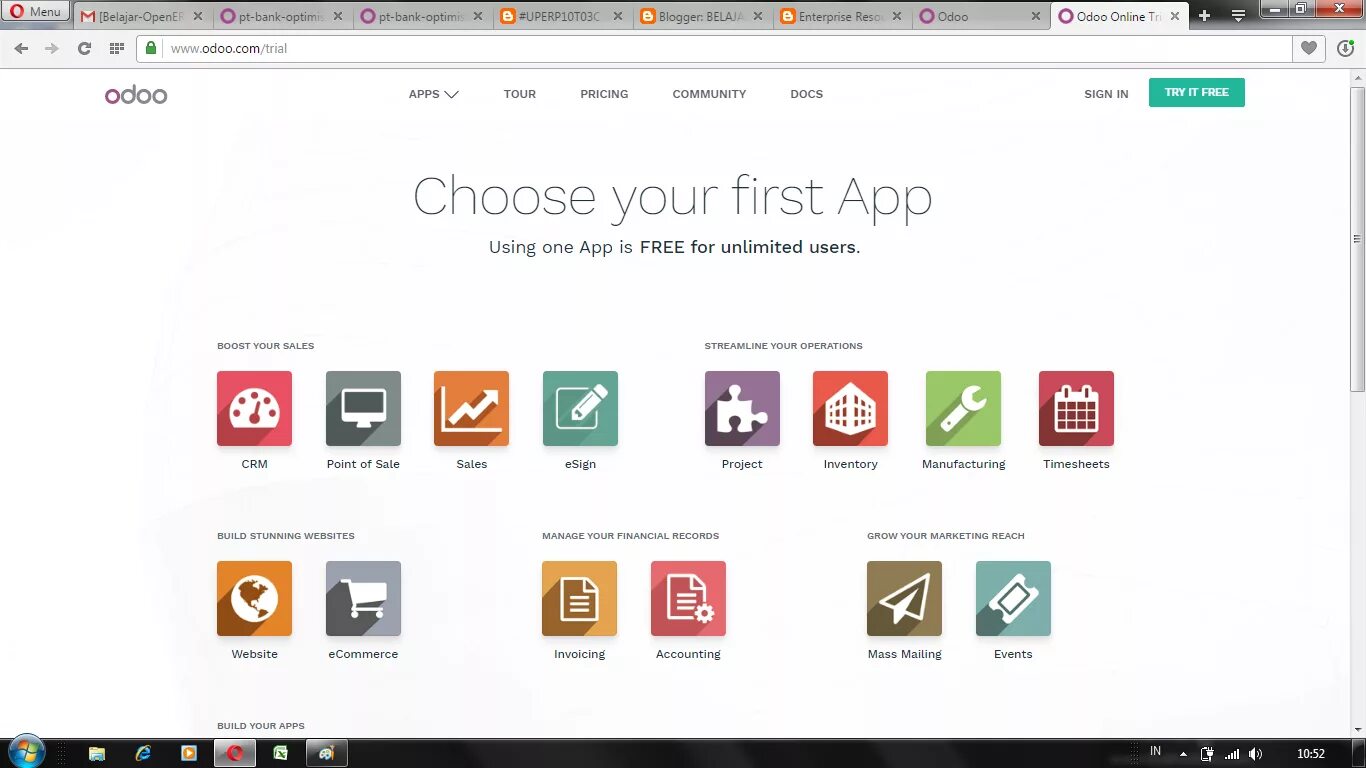Click the volume icon in system tray

(1256, 754)
